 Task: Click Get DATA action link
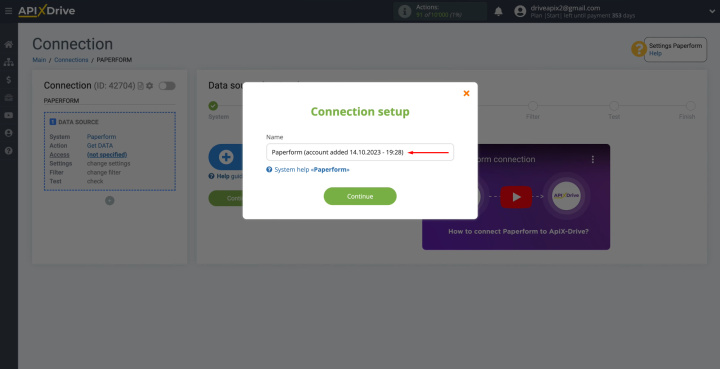tap(100, 145)
